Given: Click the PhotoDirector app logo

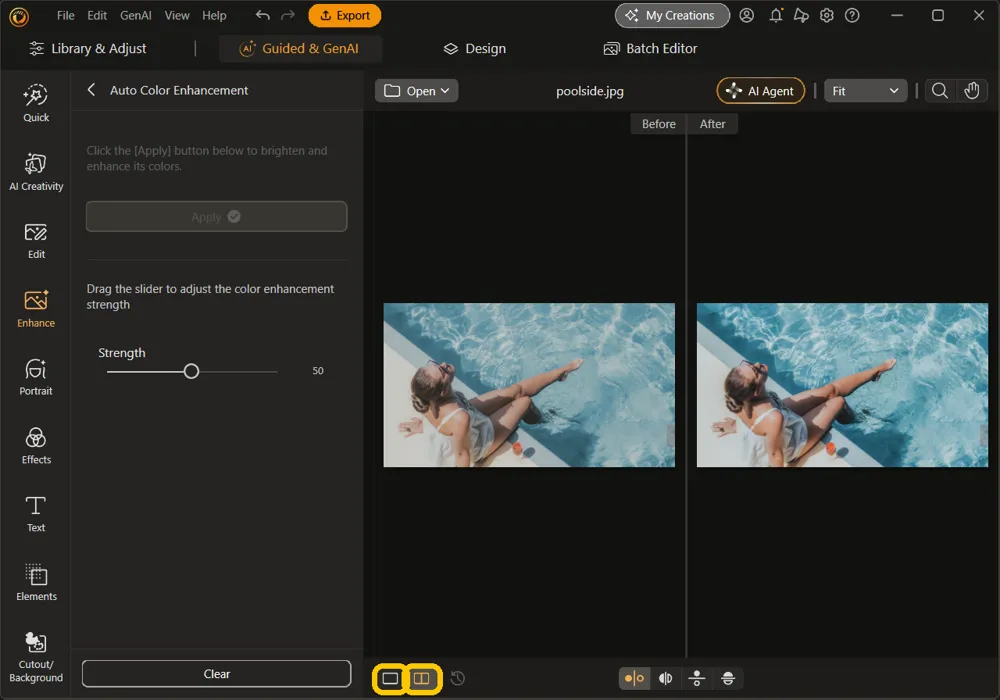Looking at the screenshot, I should (x=19, y=16).
